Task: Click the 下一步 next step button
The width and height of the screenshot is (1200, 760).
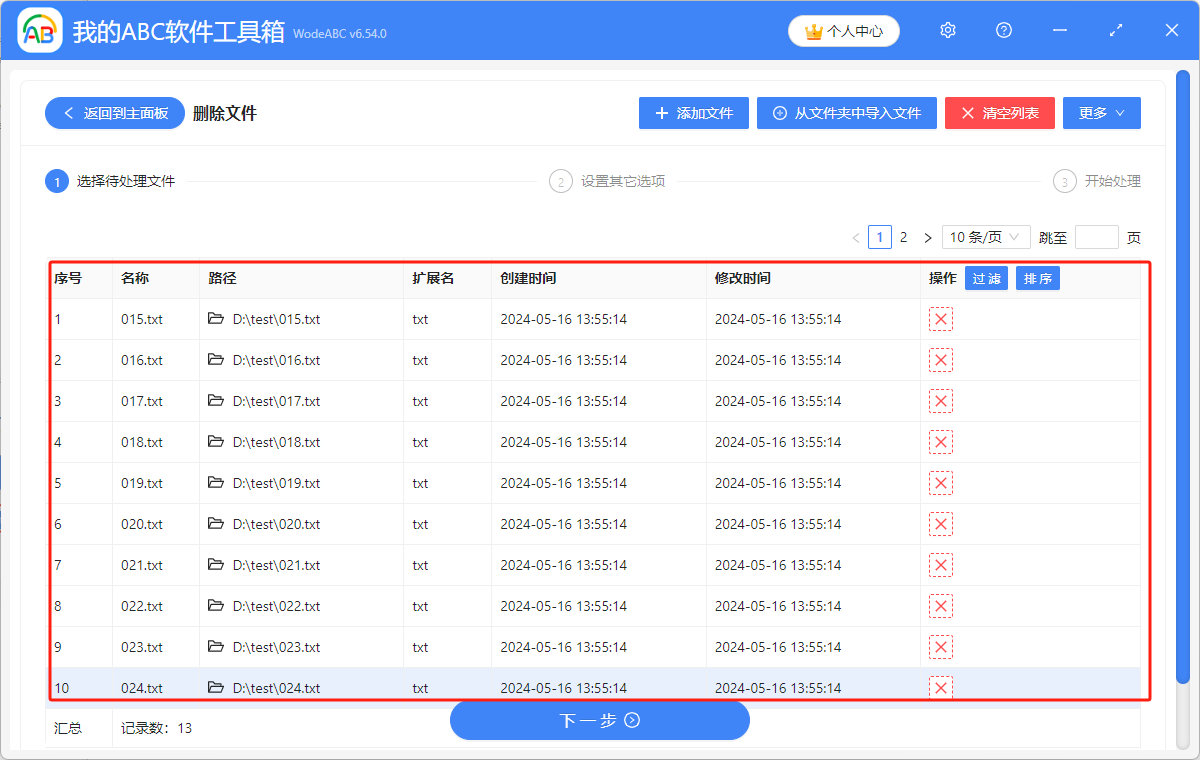Action: coord(599,720)
